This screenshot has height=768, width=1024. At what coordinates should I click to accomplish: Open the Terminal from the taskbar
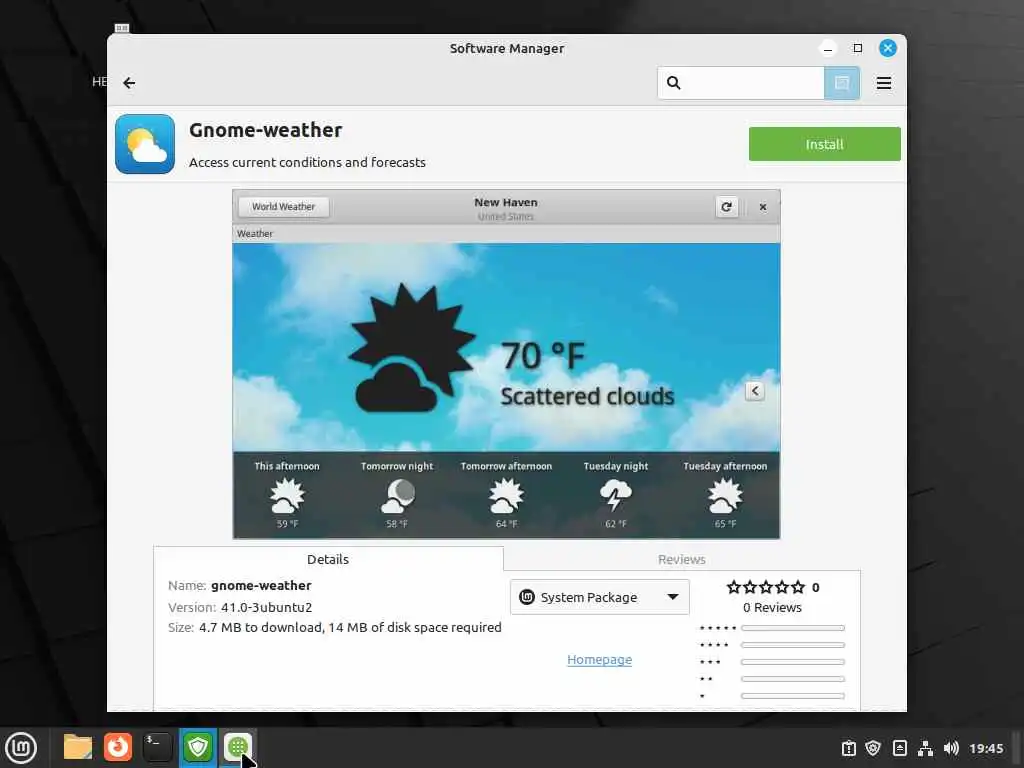point(157,747)
